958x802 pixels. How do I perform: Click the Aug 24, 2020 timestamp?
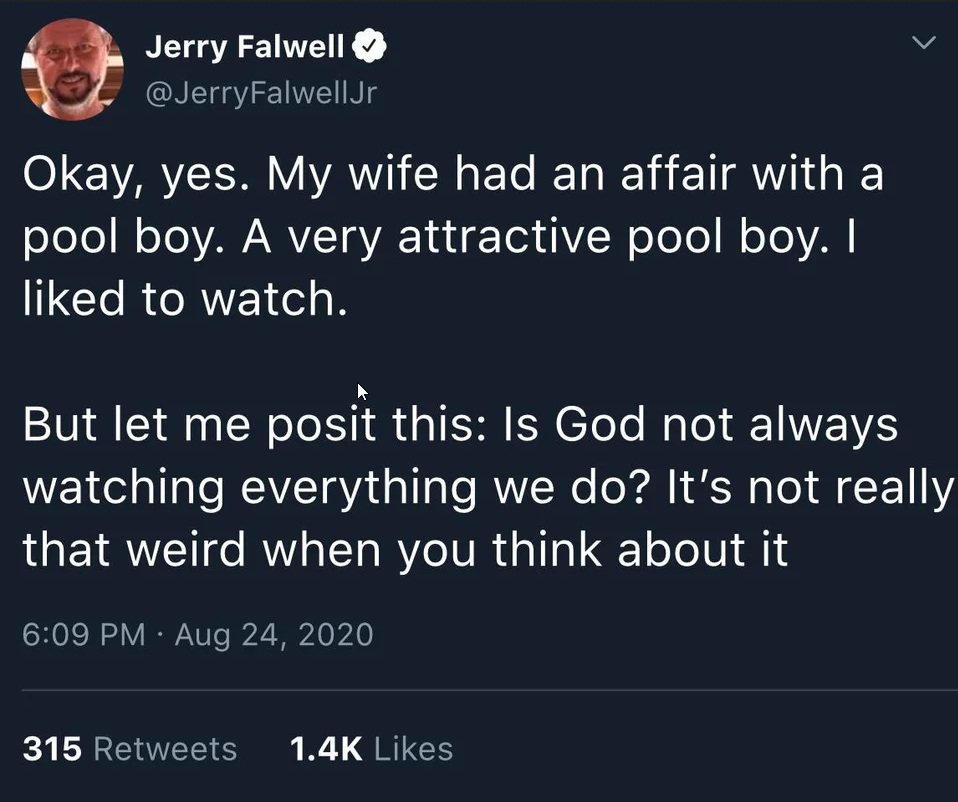[272, 634]
